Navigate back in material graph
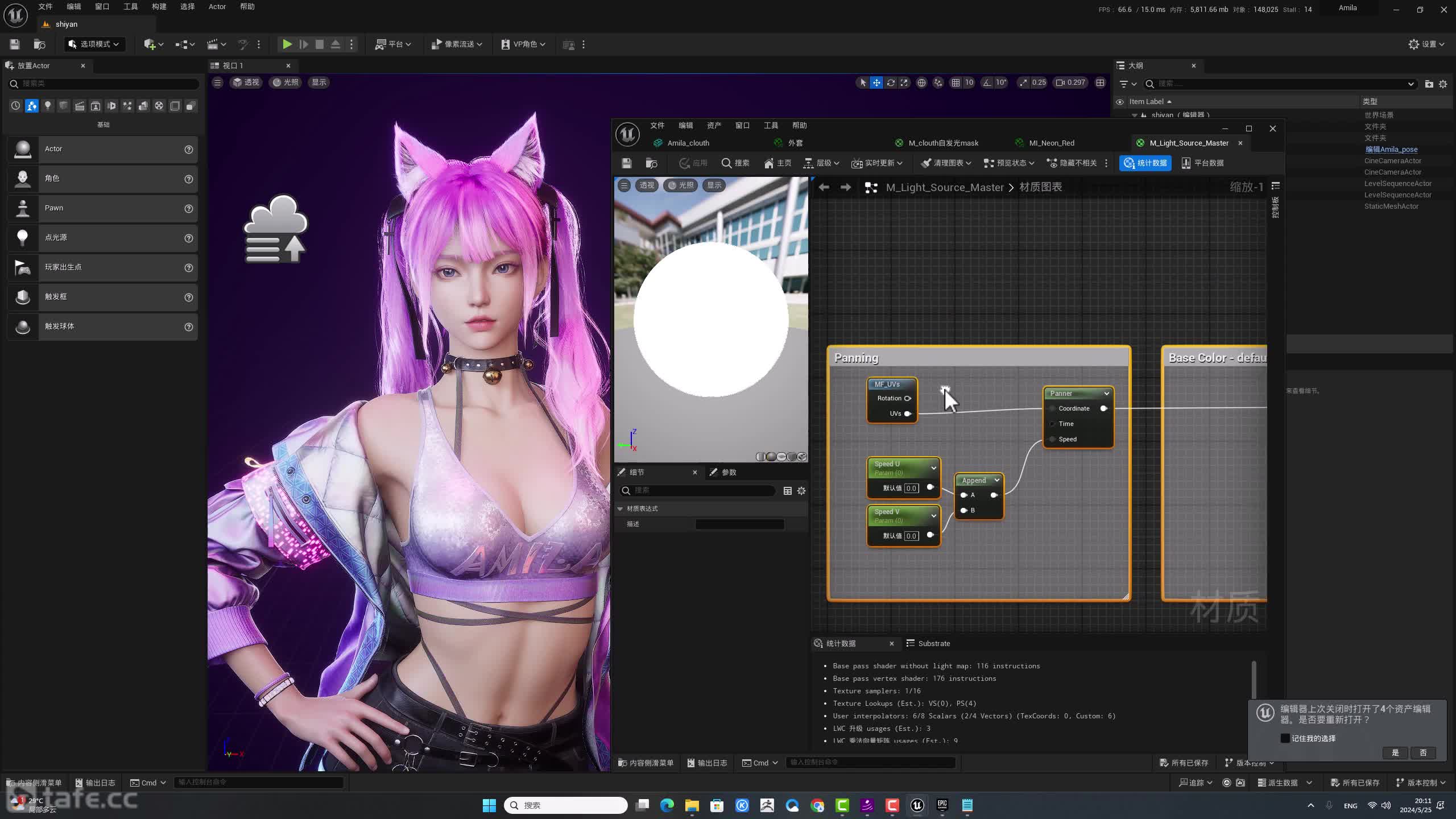This screenshot has width=1456, height=819. [x=824, y=187]
